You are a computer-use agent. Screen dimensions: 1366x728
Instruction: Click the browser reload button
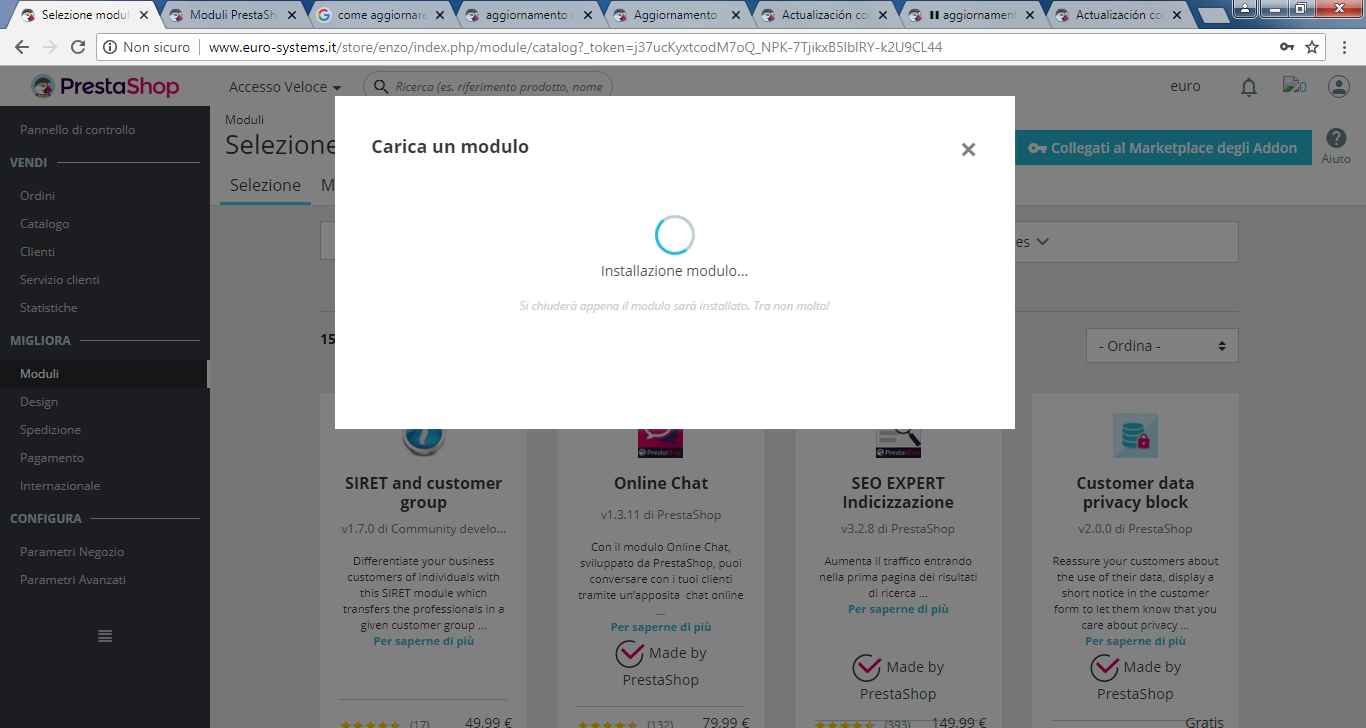coord(77,47)
